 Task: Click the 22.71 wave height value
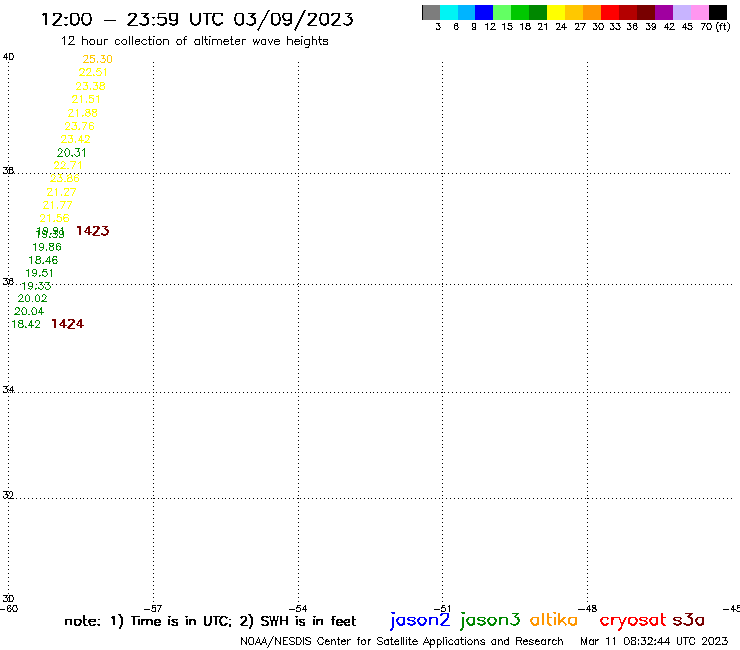coord(68,165)
